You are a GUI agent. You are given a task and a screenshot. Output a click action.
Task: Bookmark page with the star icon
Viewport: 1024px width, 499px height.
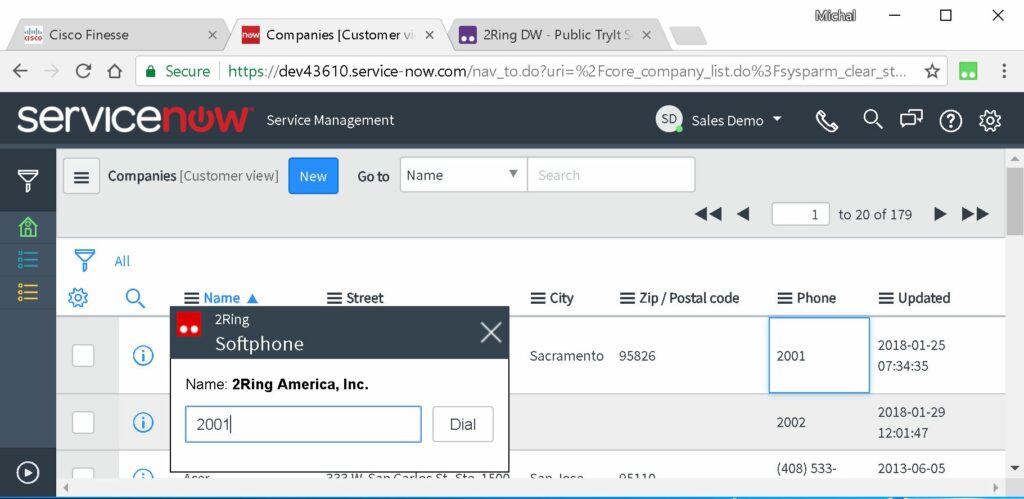[932, 71]
